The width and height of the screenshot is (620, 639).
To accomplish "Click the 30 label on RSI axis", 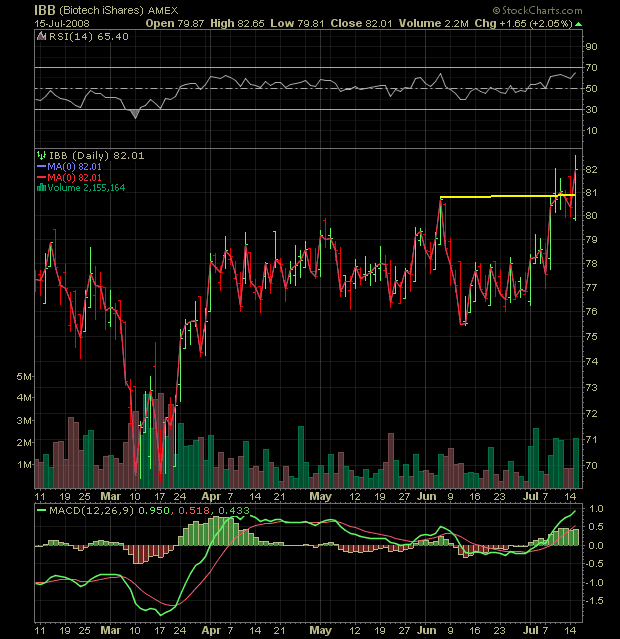I will pyautogui.click(x=591, y=110).
